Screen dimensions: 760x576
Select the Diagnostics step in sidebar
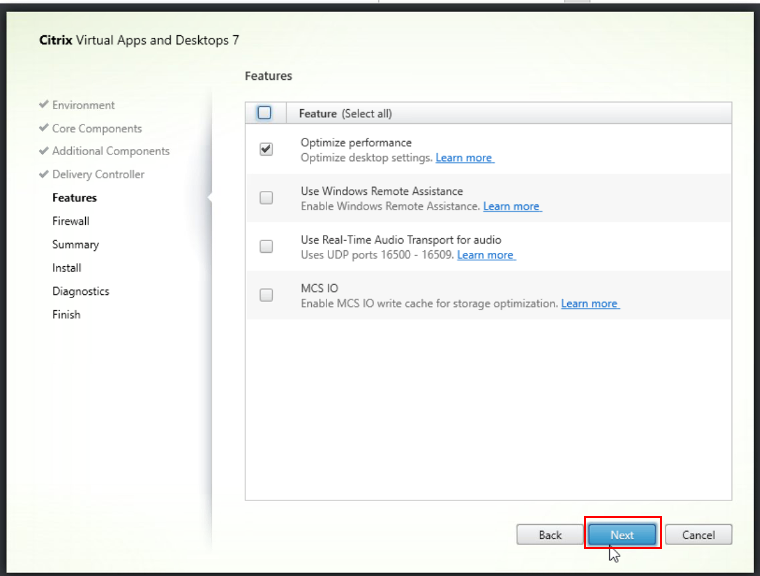click(x=80, y=291)
